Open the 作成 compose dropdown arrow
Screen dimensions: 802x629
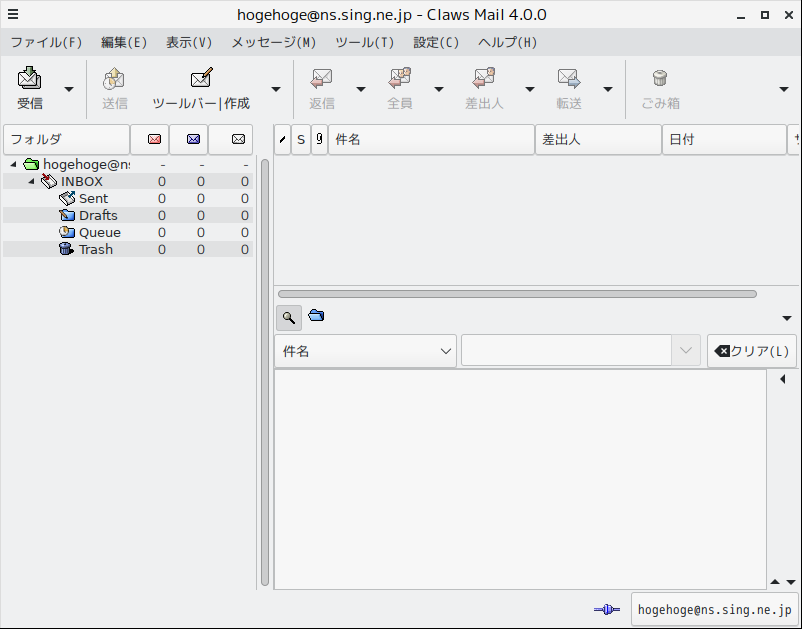(276, 89)
